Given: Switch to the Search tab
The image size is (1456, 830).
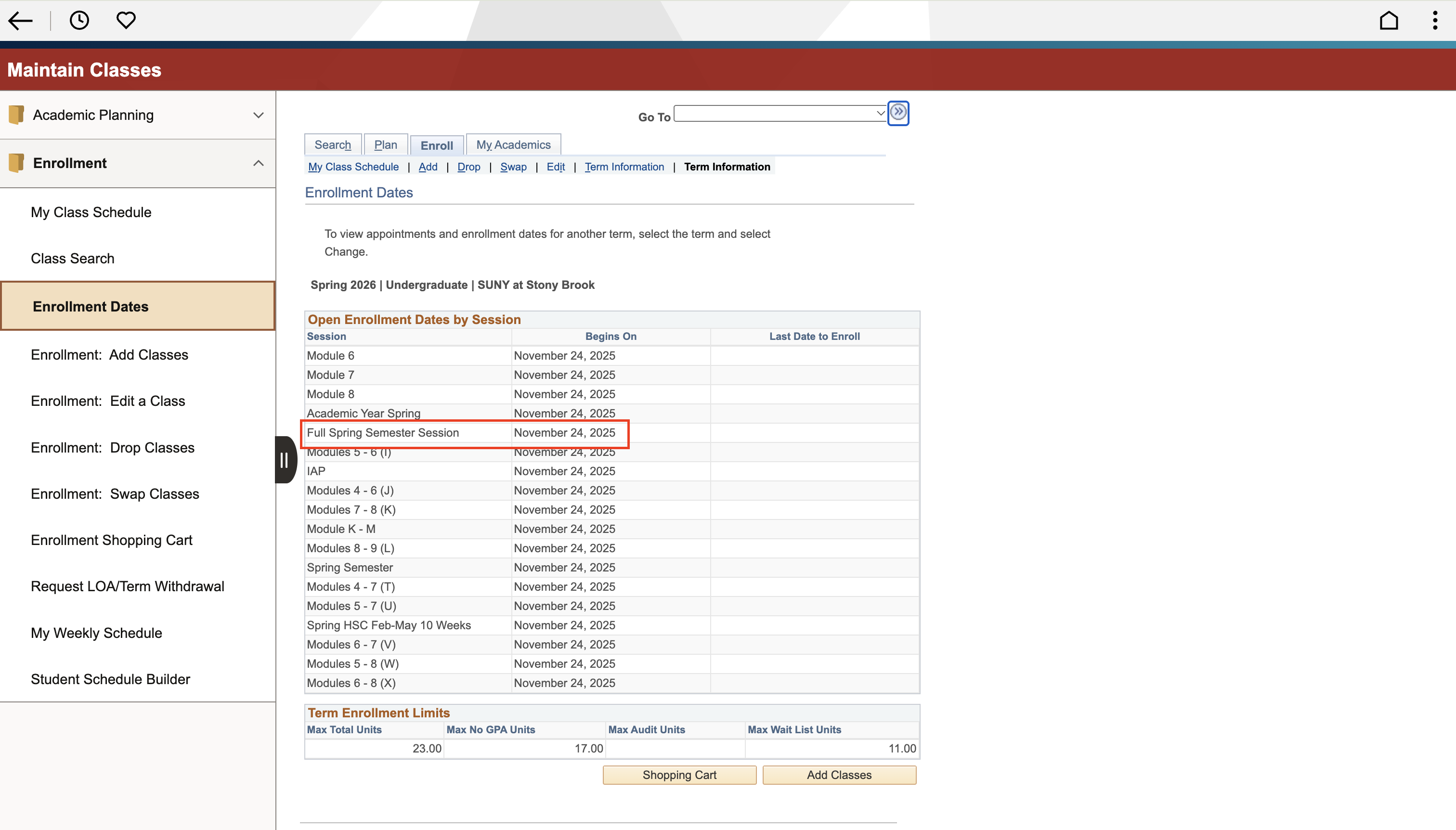Looking at the screenshot, I should point(333,145).
